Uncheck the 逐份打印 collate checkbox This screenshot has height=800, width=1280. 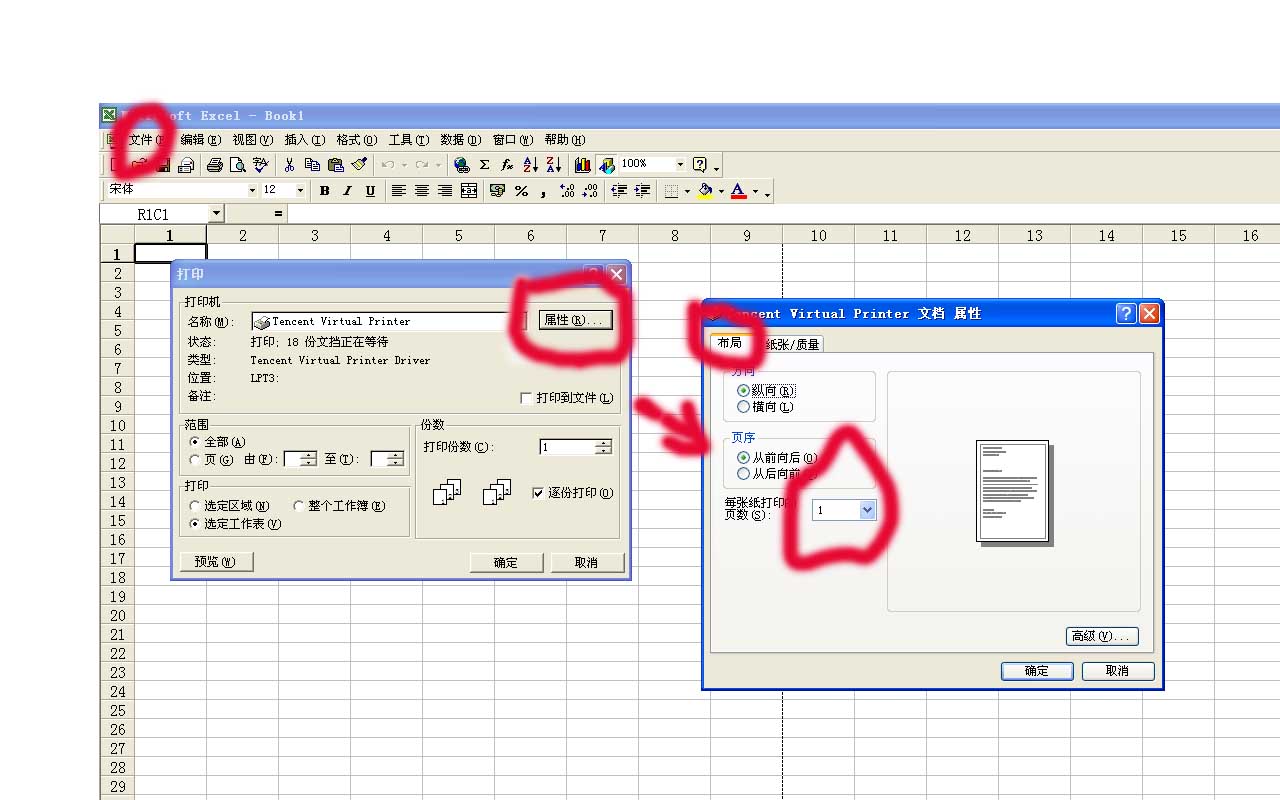click(x=538, y=493)
